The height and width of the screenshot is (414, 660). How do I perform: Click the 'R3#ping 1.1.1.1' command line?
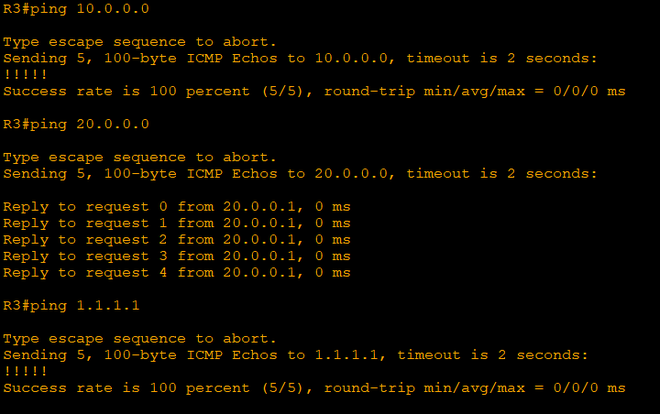(x=71, y=305)
